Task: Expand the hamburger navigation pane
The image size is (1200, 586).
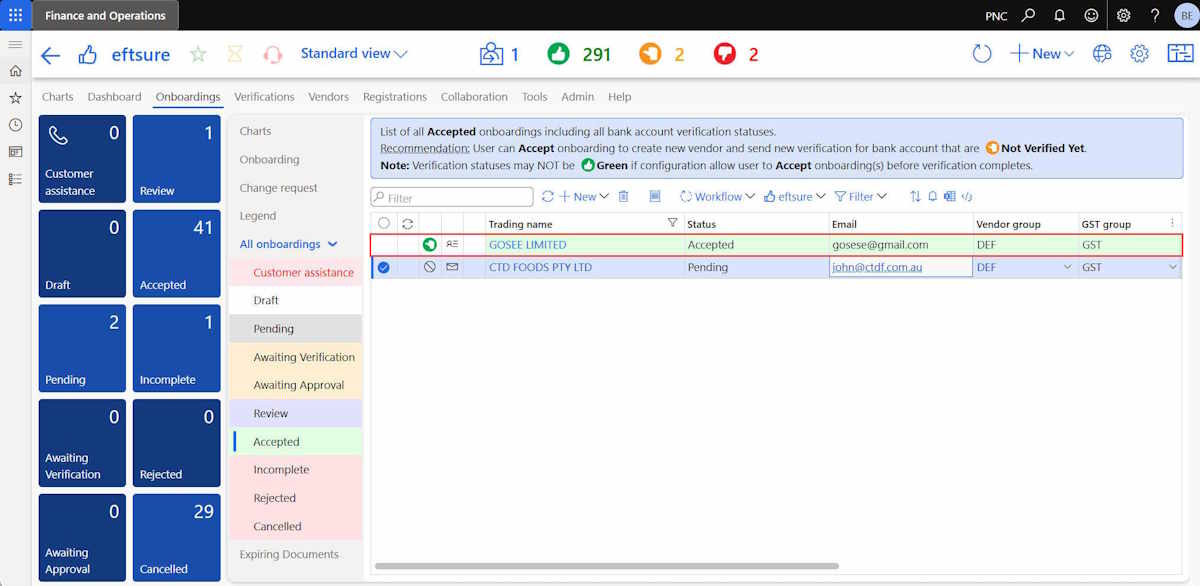Action: tap(15, 45)
